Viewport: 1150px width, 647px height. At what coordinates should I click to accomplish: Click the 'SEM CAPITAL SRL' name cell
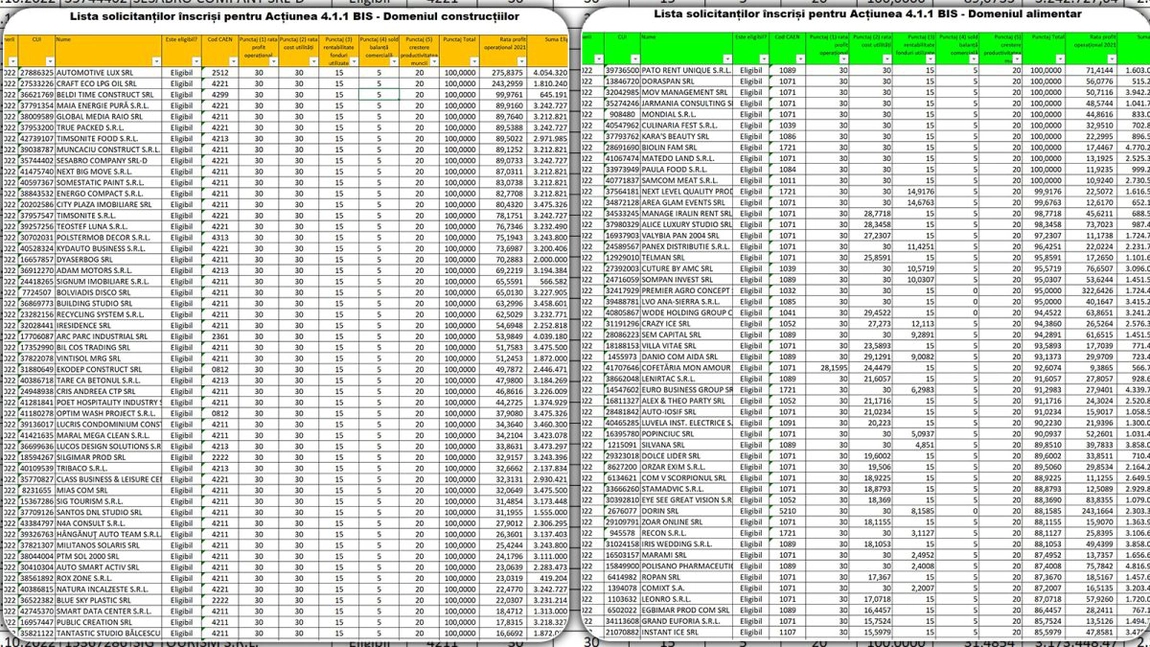coord(686,335)
